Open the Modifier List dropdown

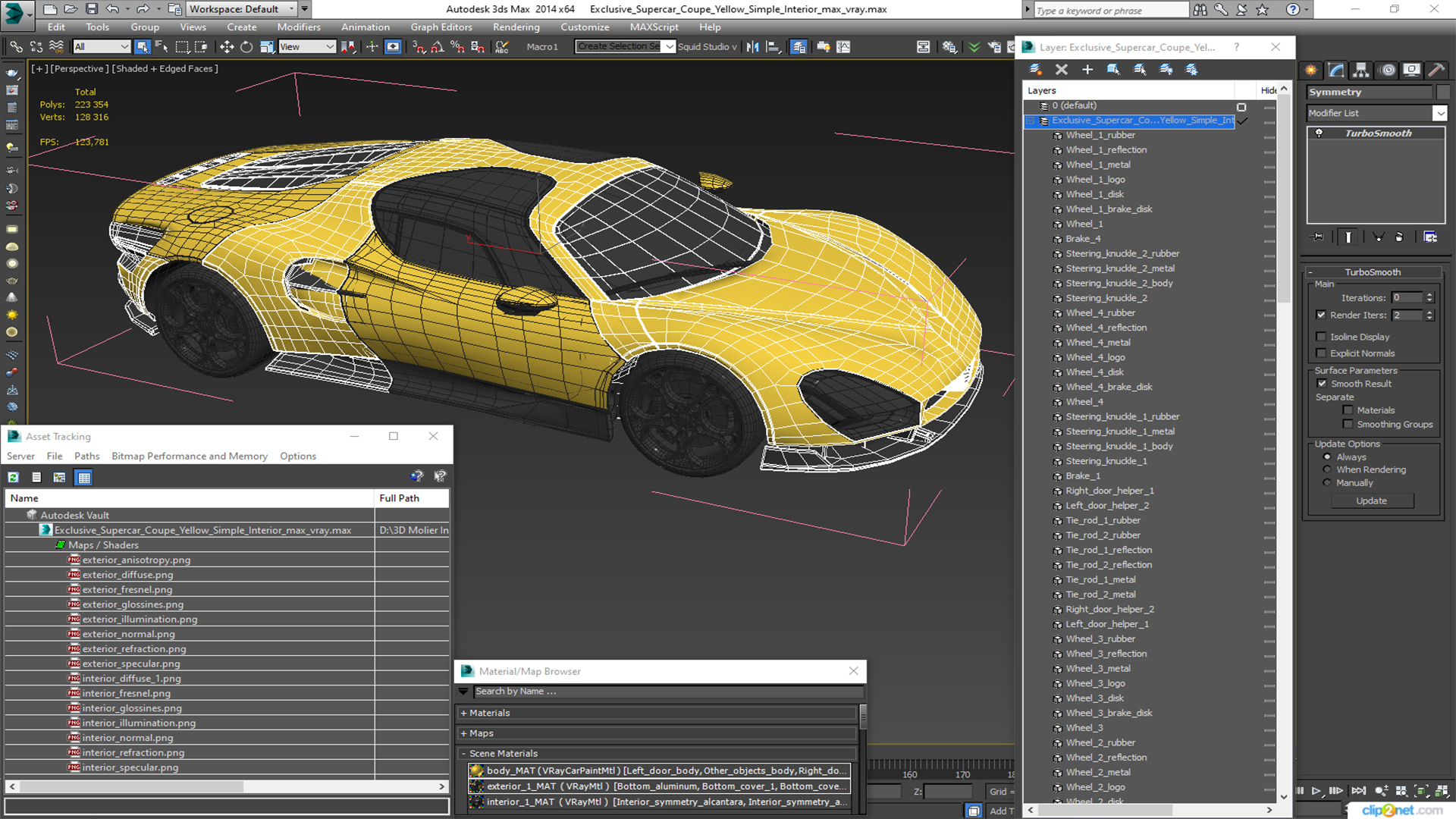[1376, 113]
